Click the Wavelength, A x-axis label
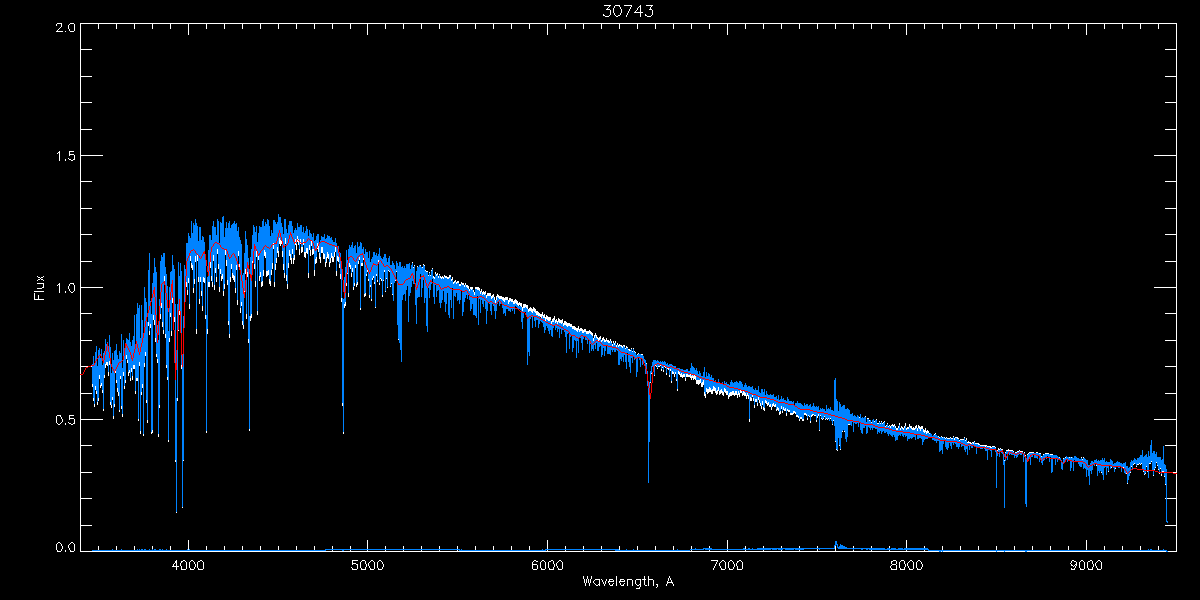The height and width of the screenshot is (600, 1200). 628,581
